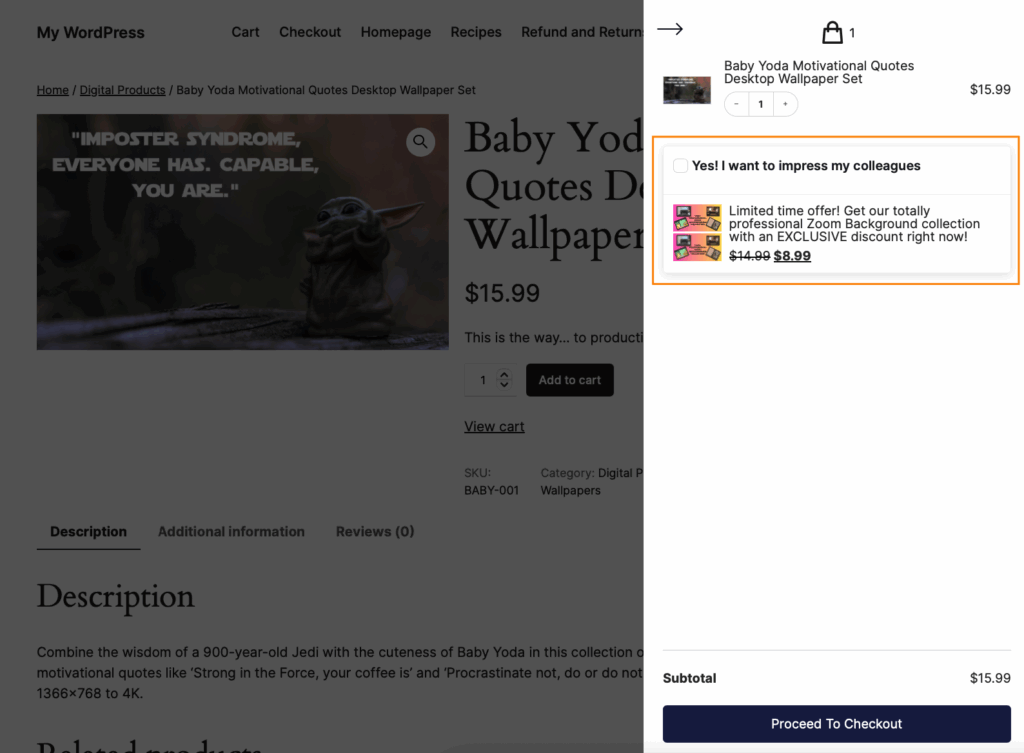Click the struck-through $14.99 price
This screenshot has height=753, width=1024.
[x=750, y=256]
